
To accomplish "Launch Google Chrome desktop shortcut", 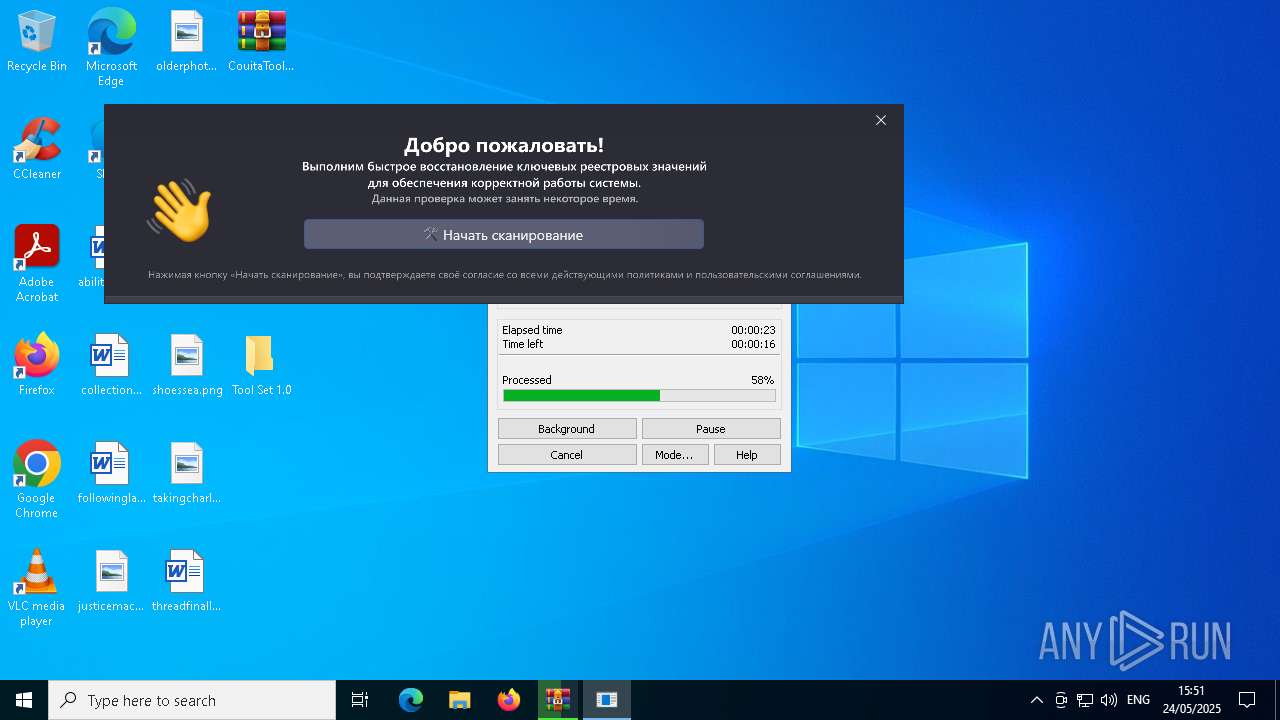I will [x=37, y=480].
